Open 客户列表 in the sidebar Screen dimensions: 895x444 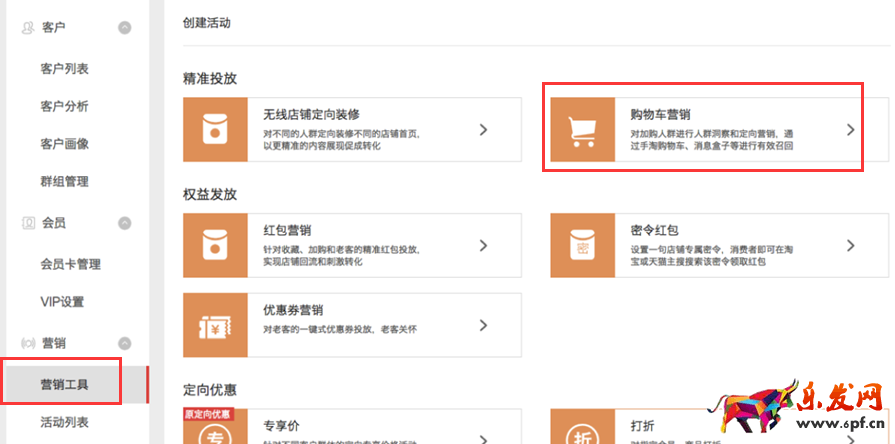65,68
